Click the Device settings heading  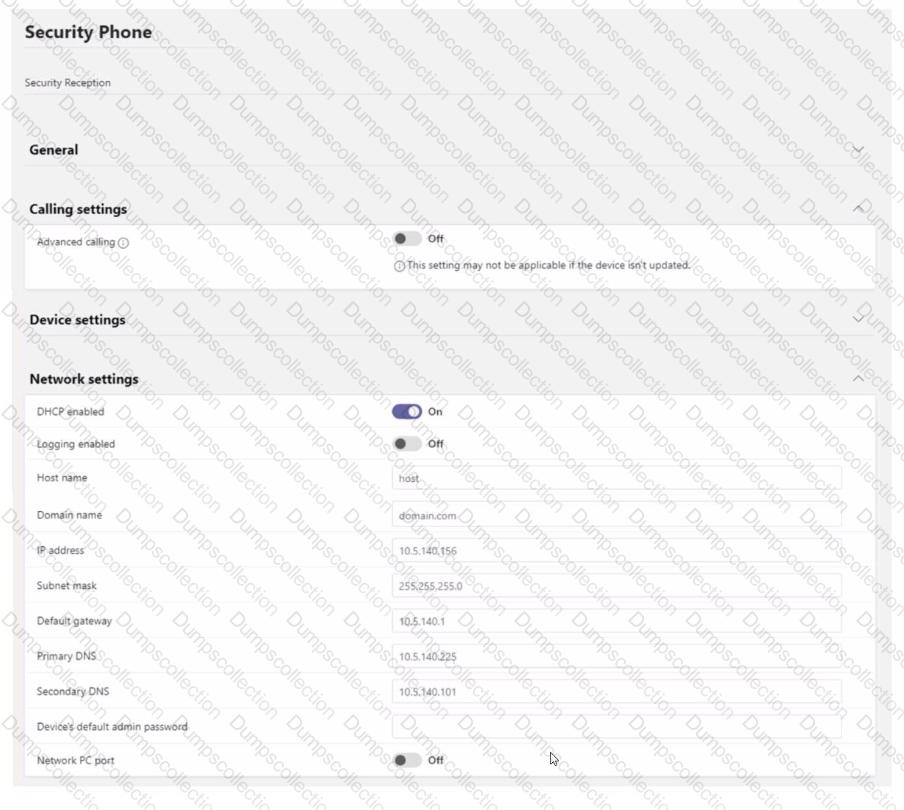pyautogui.click(x=78, y=320)
